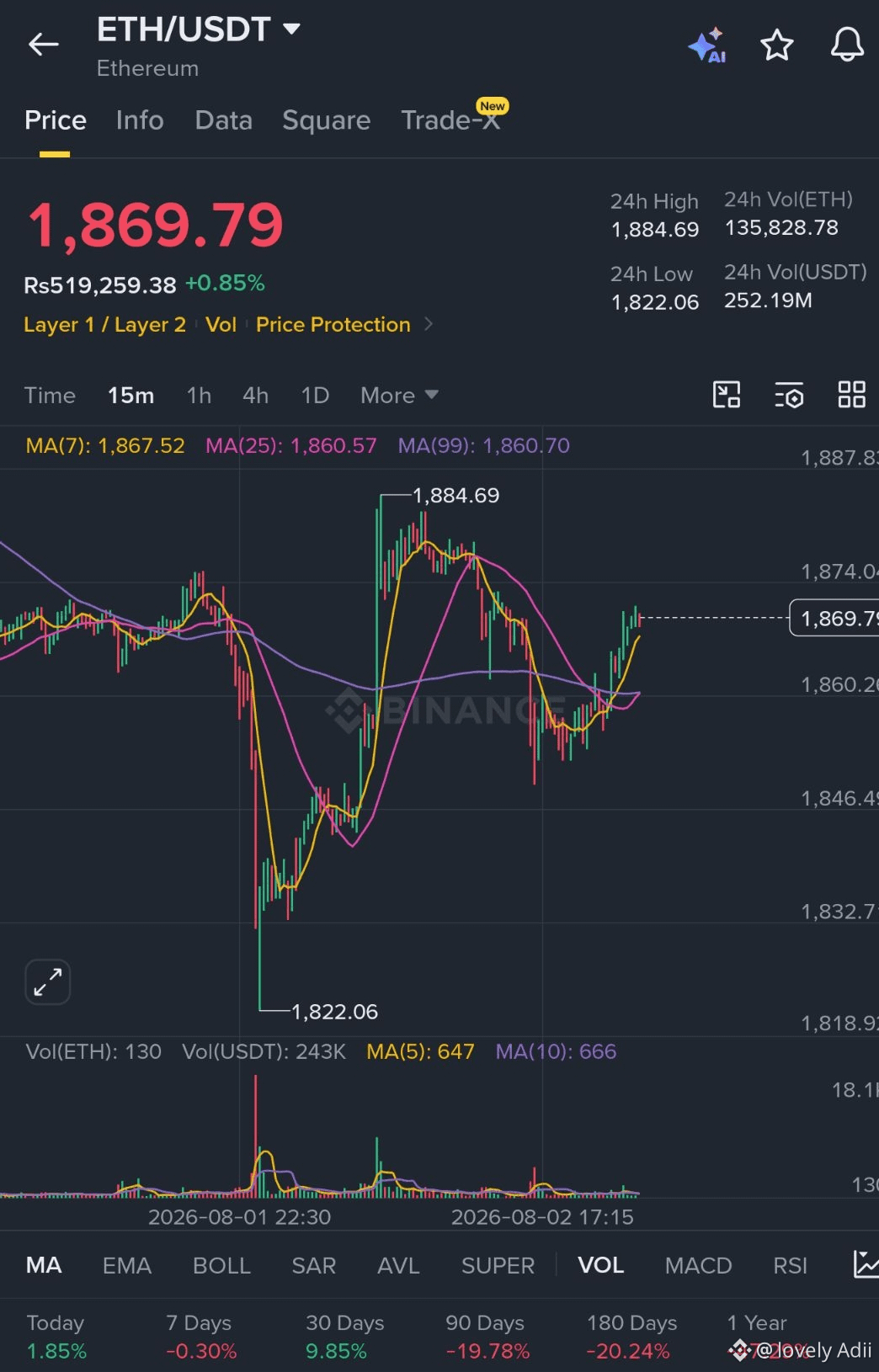Click the Vol(USDT): 243K label
The height and width of the screenshot is (1372, 879).
[x=264, y=1051]
